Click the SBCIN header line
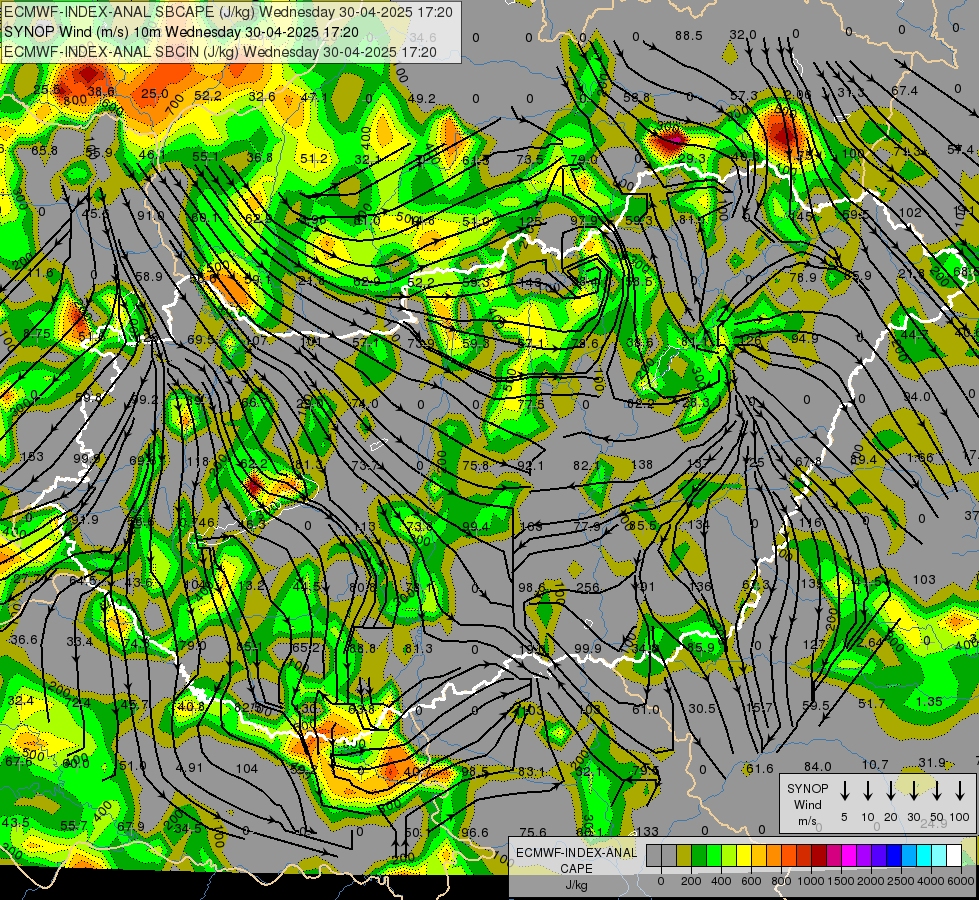The width and height of the screenshot is (979, 900). tap(220, 52)
